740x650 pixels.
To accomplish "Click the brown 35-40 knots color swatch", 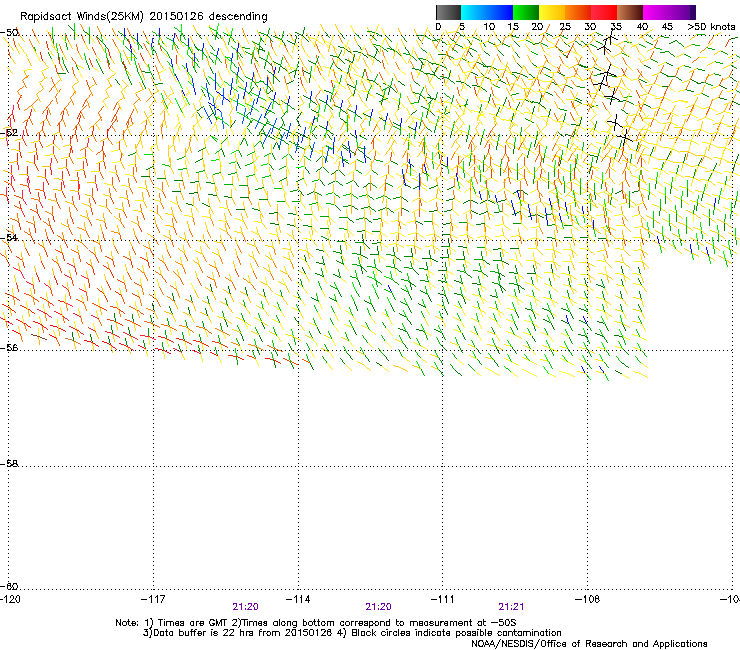I will (x=630, y=12).
